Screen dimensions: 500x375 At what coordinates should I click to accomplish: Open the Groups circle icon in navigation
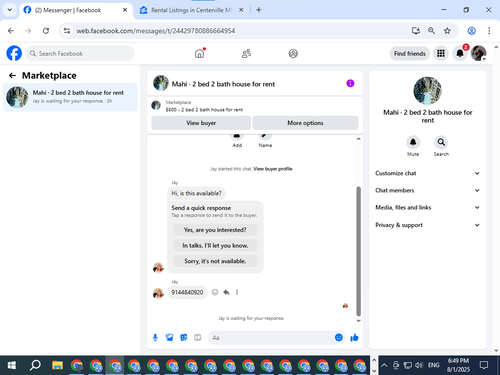click(293, 53)
